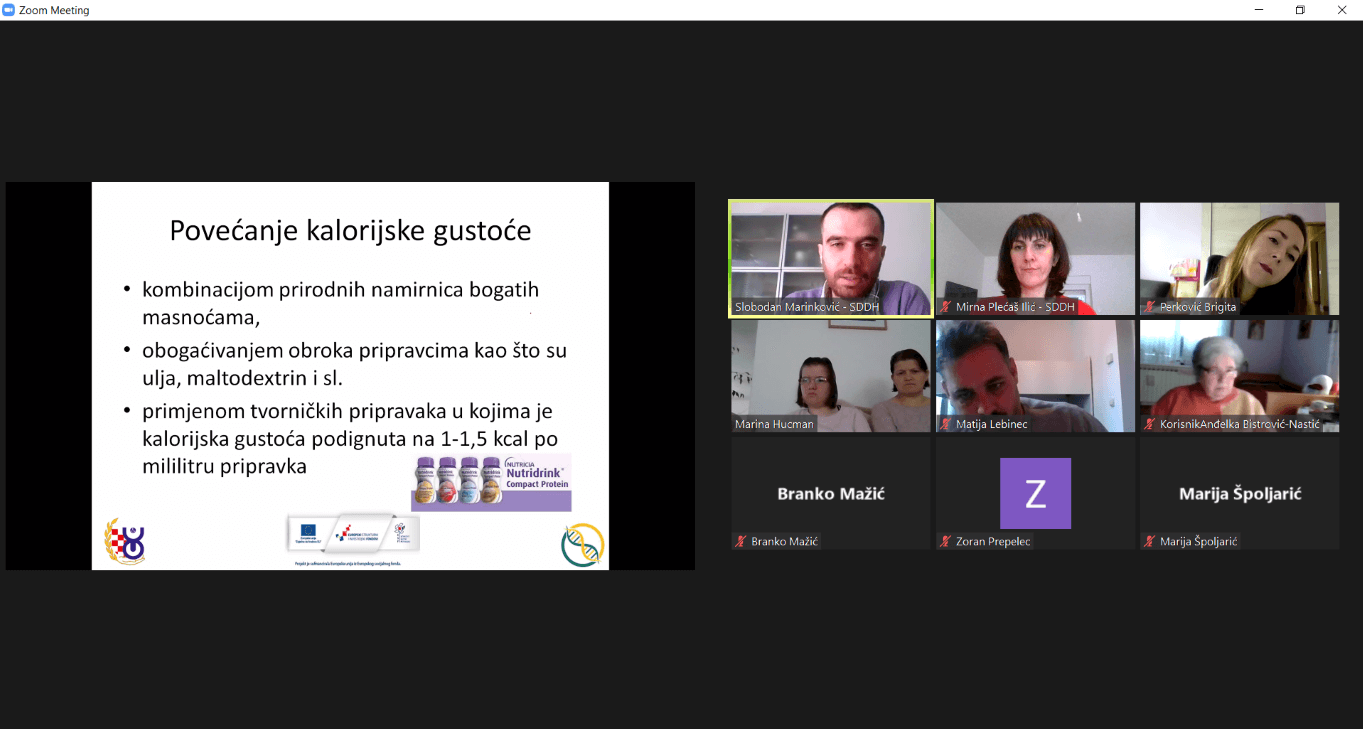Click muted microphone icon beside Mirna Plećaš Ilić

[x=945, y=307]
